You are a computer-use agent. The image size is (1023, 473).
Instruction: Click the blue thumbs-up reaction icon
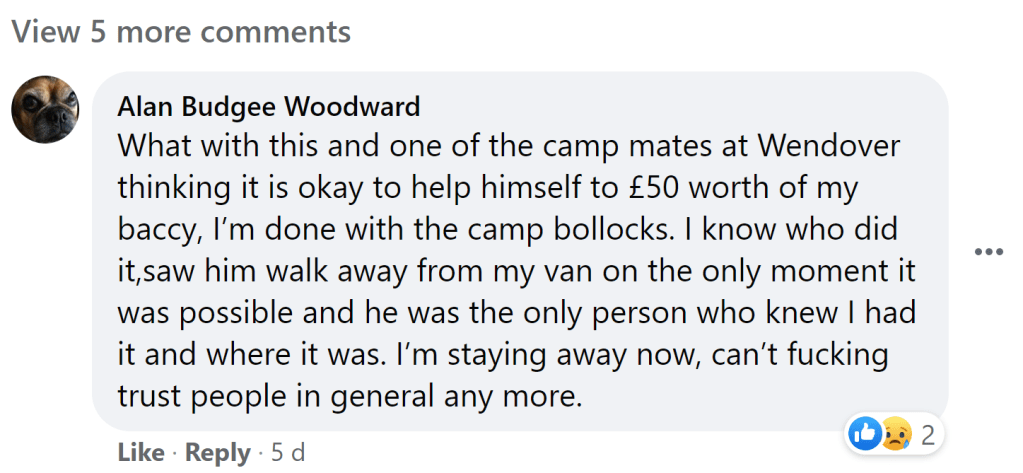863,434
